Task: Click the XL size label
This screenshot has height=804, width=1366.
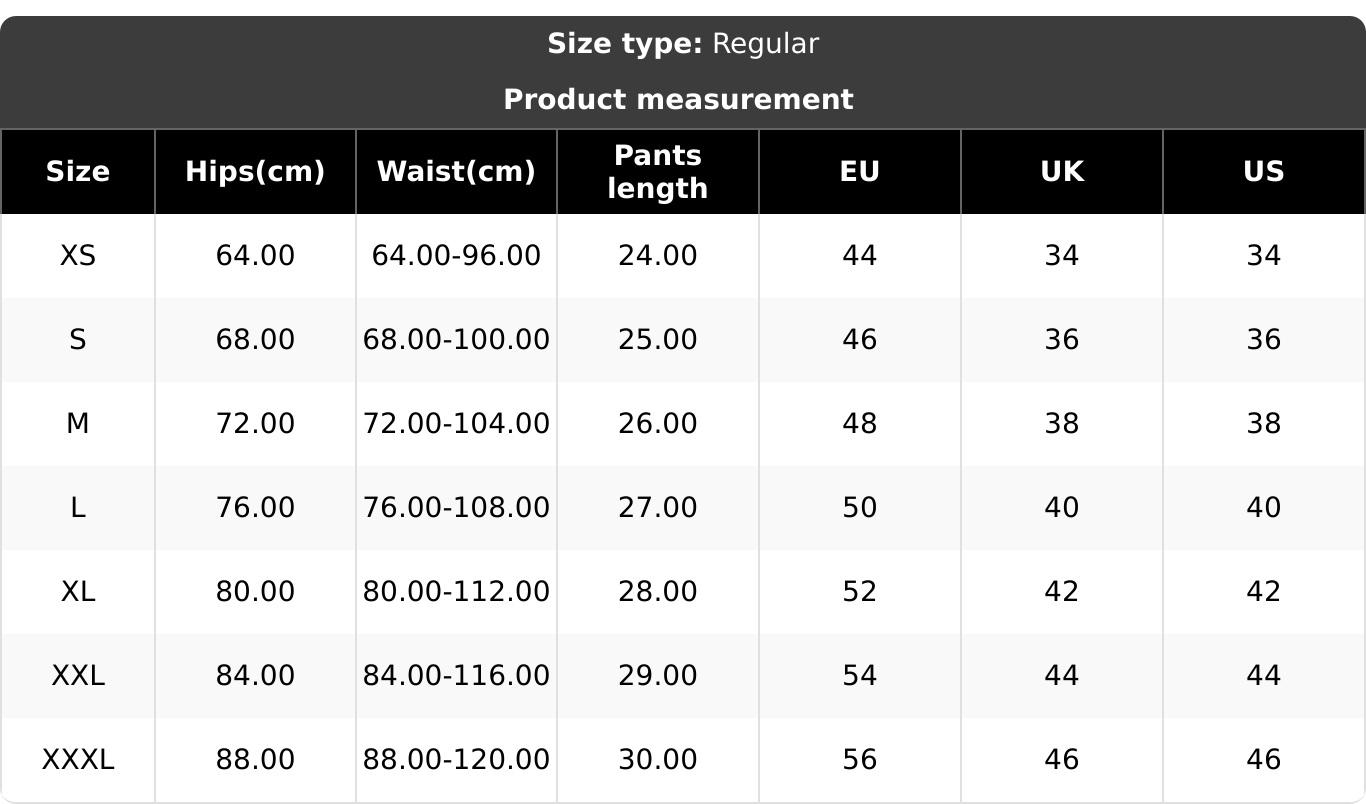Action: pos(78,592)
